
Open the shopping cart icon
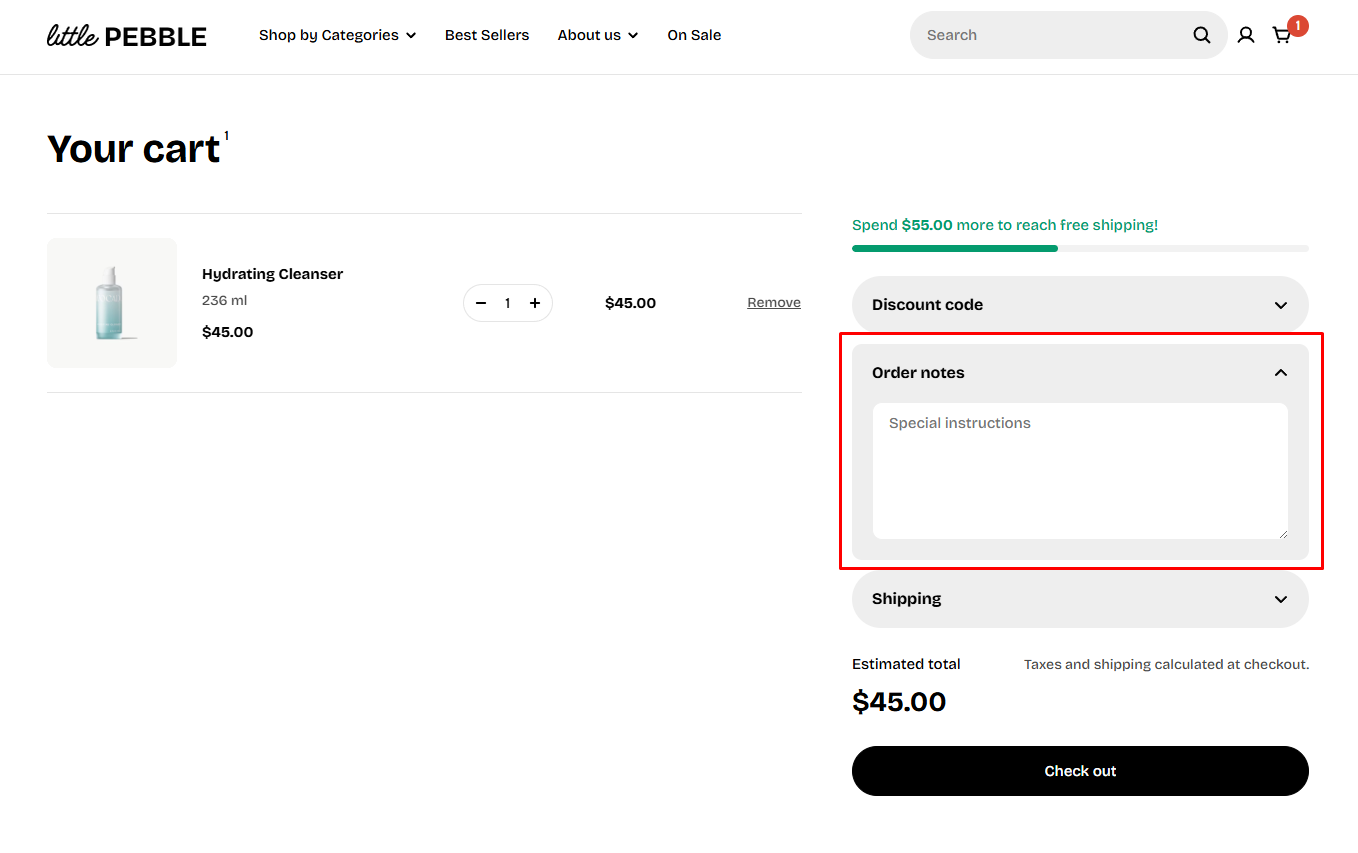1281,35
